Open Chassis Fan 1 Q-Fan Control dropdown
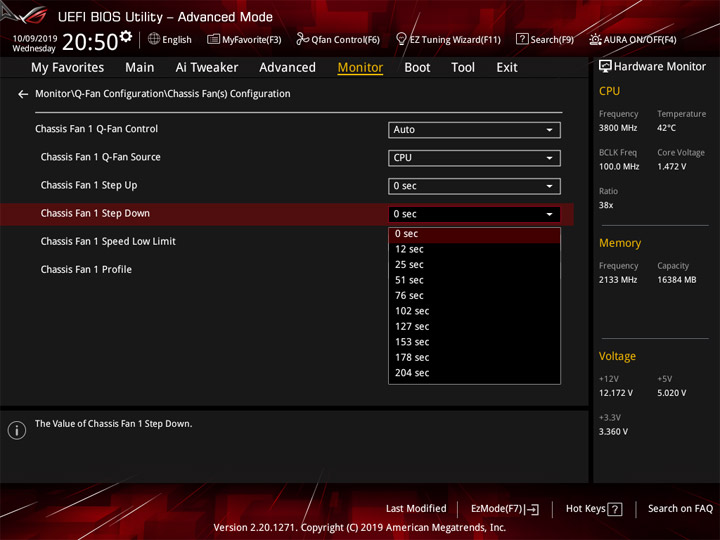This screenshot has width=720, height=540. click(474, 130)
